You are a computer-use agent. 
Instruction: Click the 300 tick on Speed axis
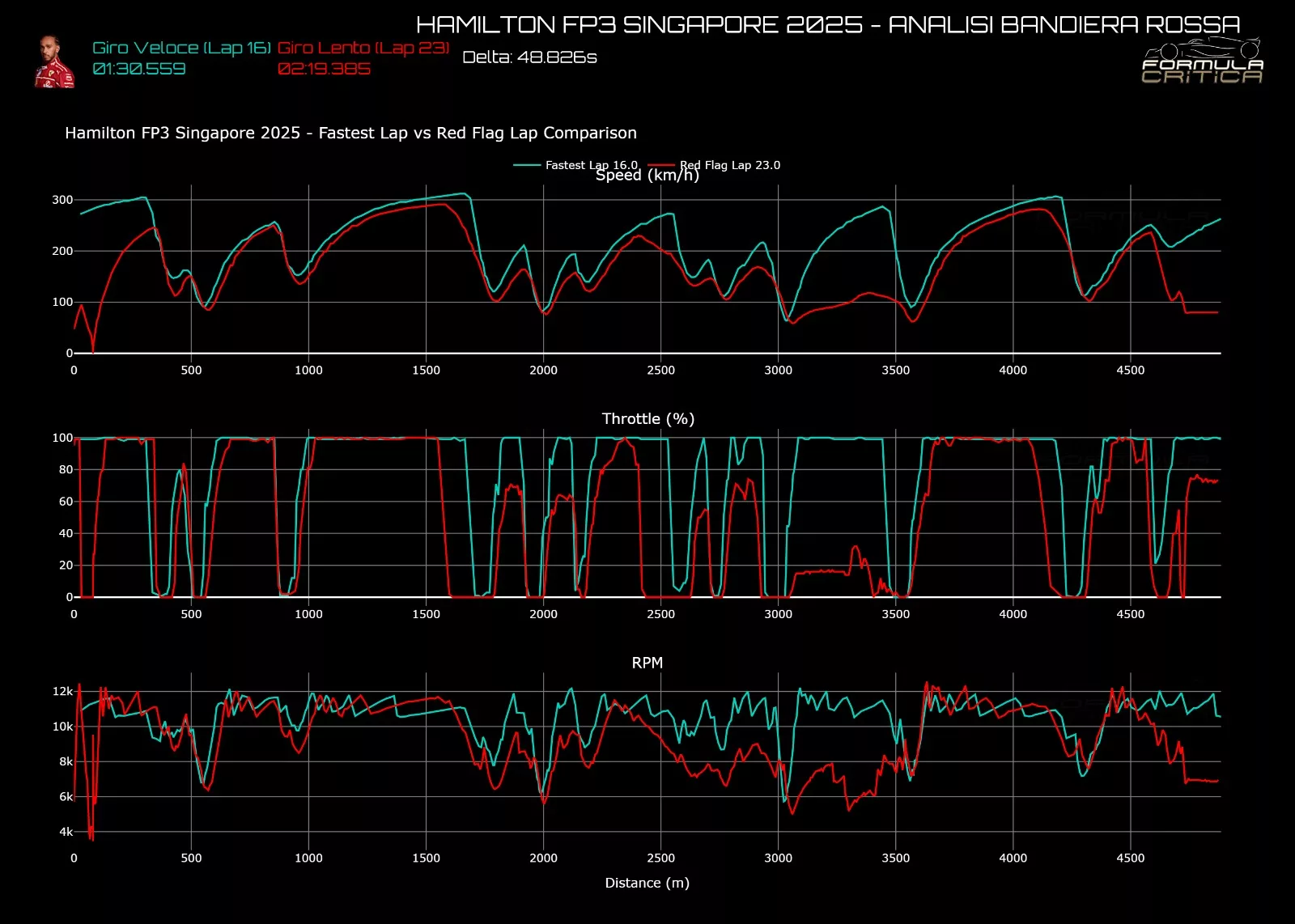point(62,200)
